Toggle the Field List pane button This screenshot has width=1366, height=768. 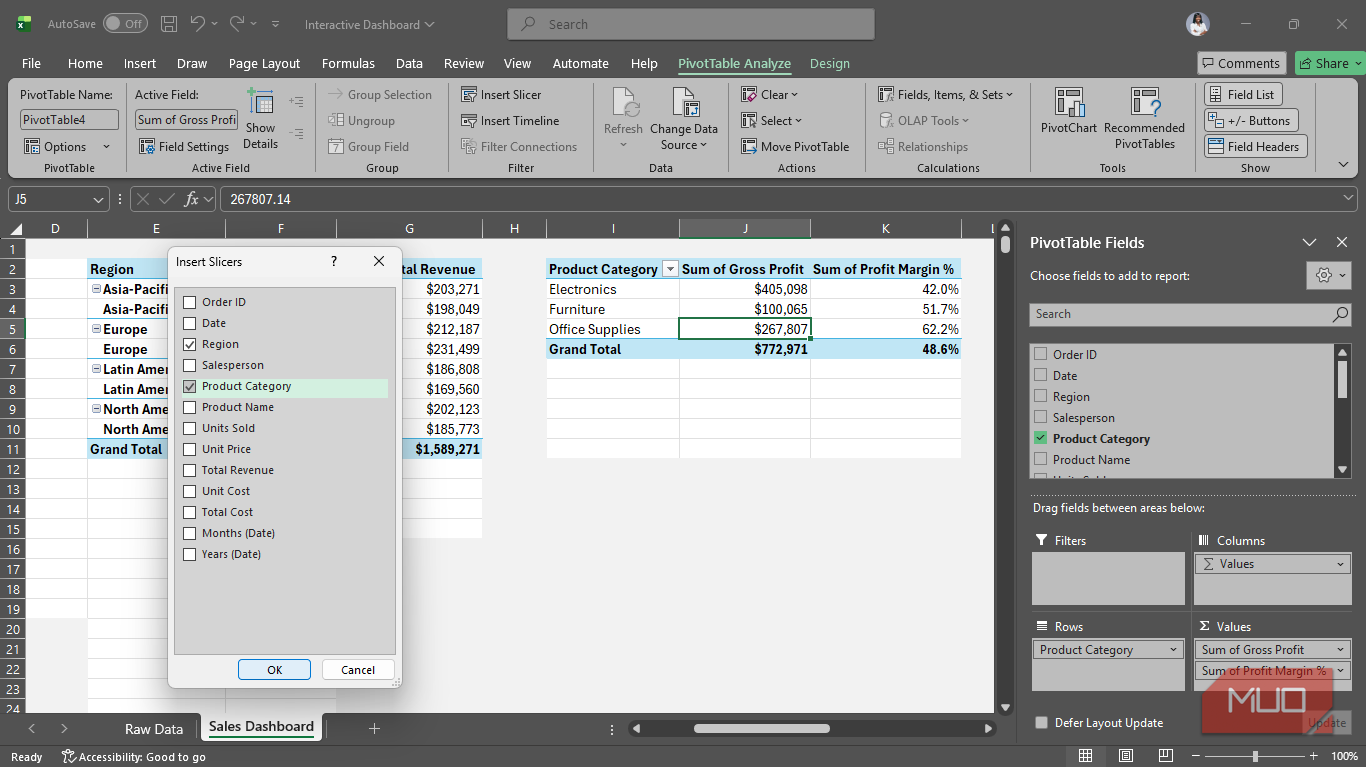pyautogui.click(x=1241, y=95)
